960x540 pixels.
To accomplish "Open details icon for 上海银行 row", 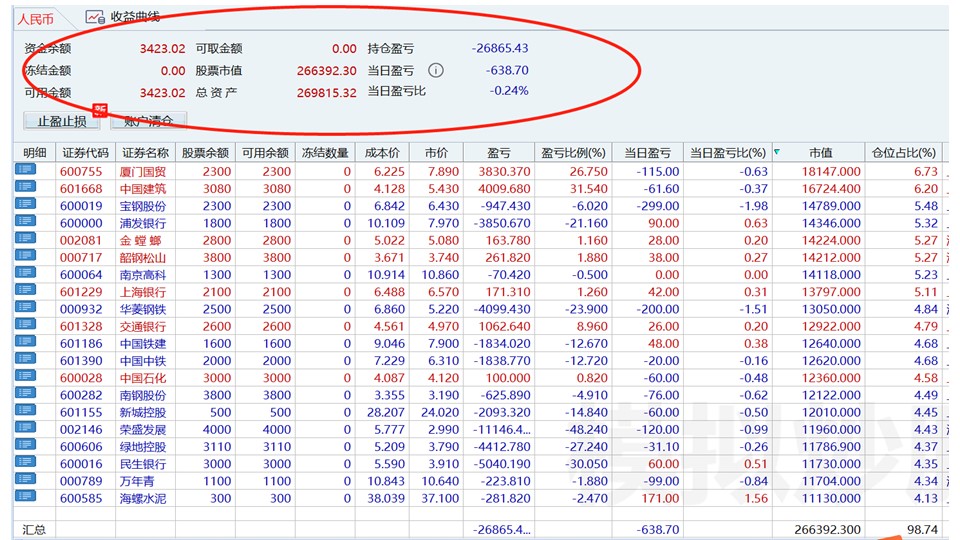I will [25, 290].
